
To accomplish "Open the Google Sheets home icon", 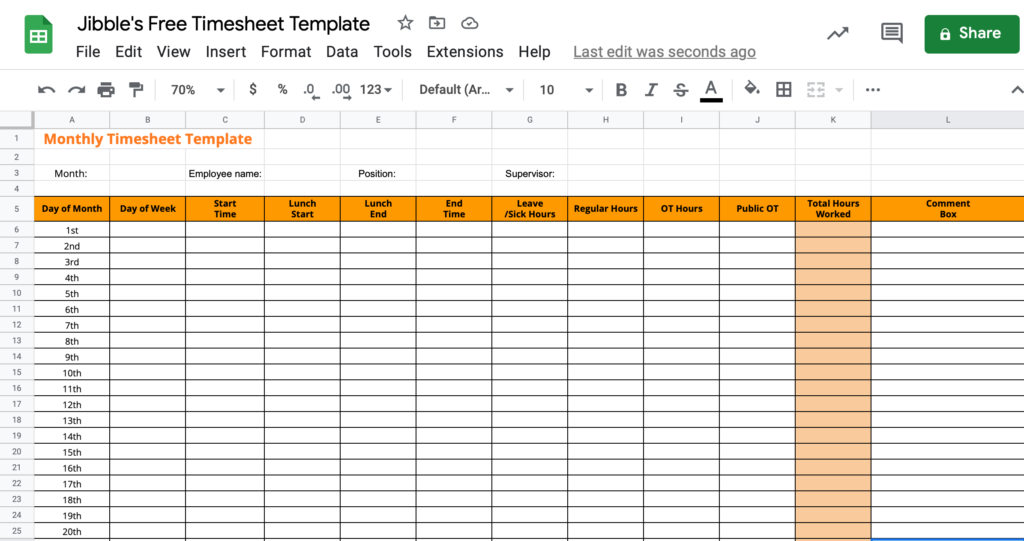I will click(x=39, y=34).
